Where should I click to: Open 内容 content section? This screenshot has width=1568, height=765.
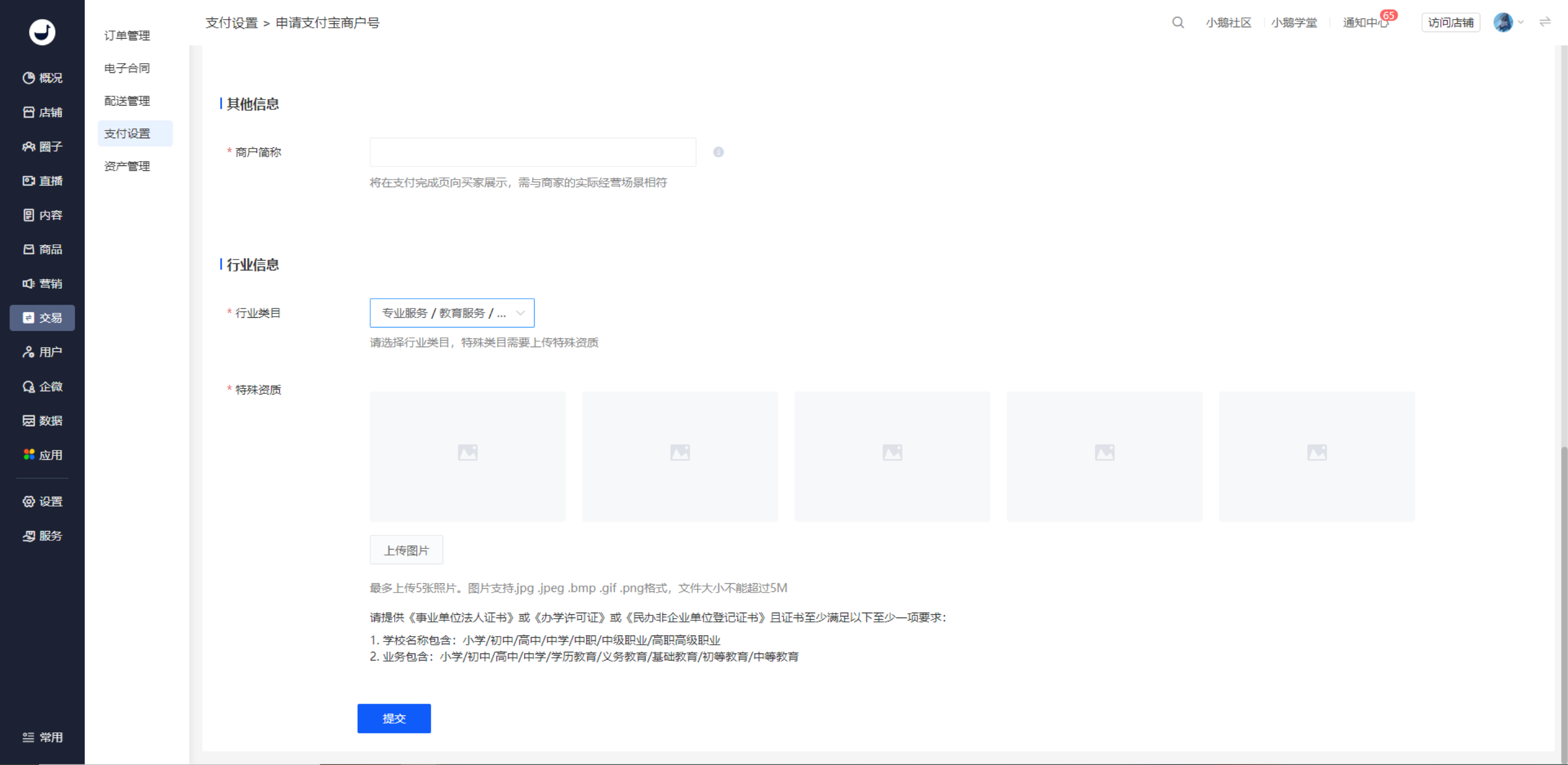click(42, 215)
